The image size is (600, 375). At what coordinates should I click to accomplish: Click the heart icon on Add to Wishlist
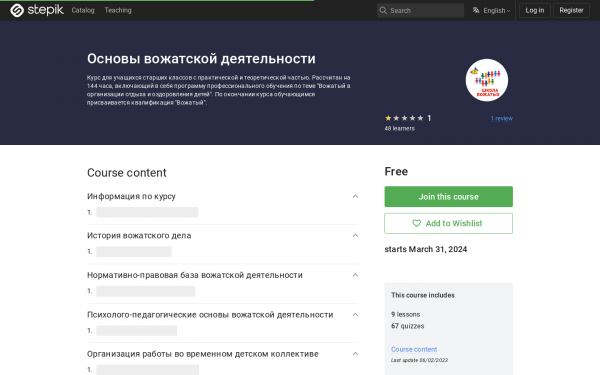(x=416, y=223)
